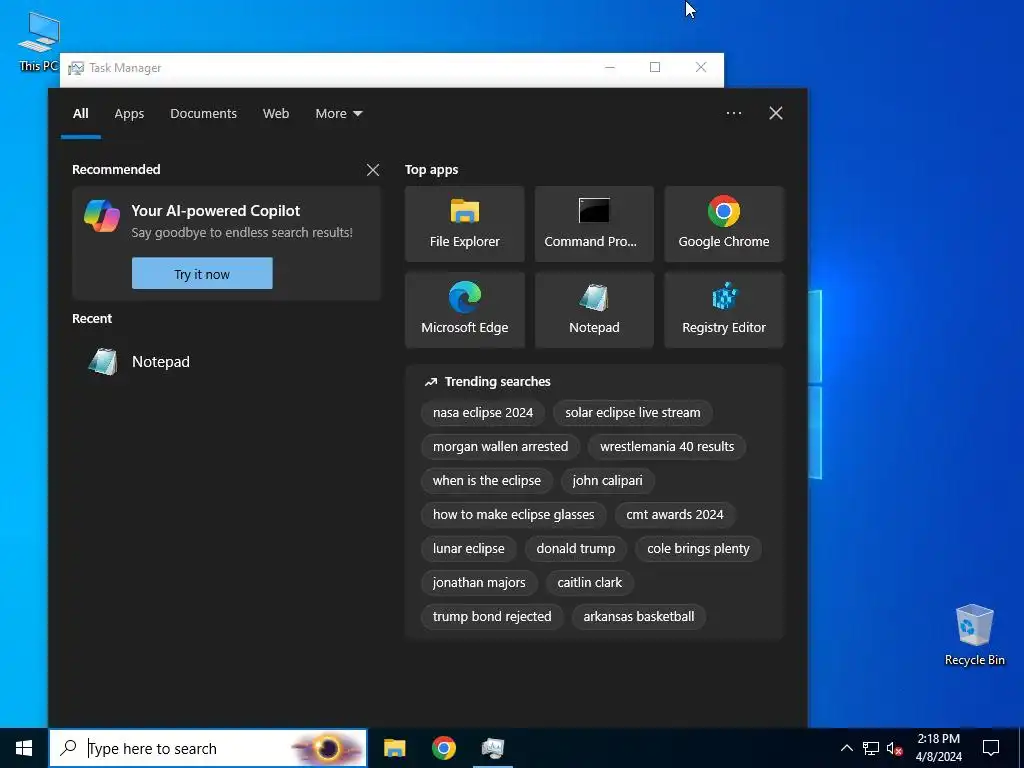
Task: Open File Explorer from the taskbar
Action: [394, 748]
